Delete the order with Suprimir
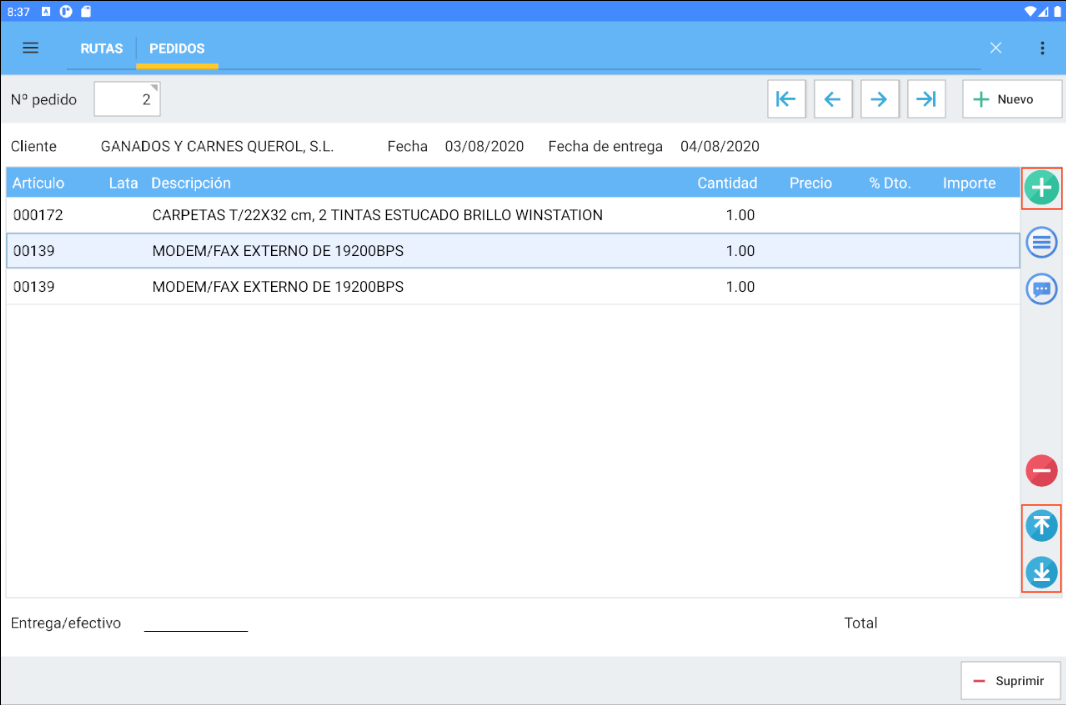This screenshot has height=705, width=1066. (x=1011, y=681)
